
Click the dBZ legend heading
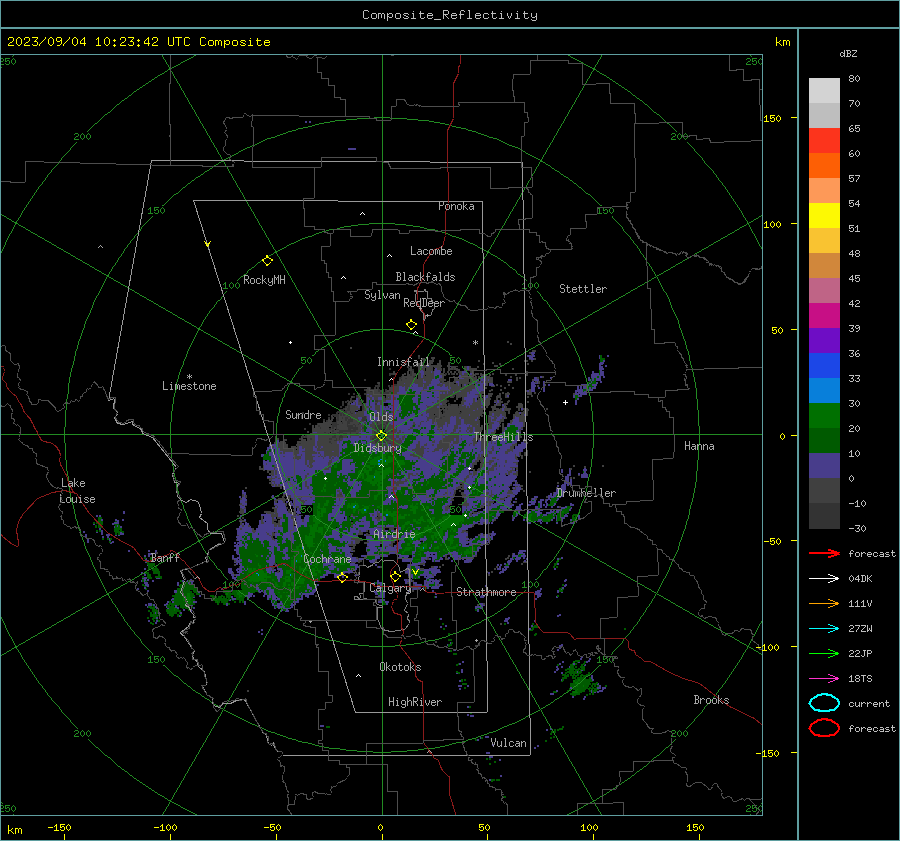848,54
